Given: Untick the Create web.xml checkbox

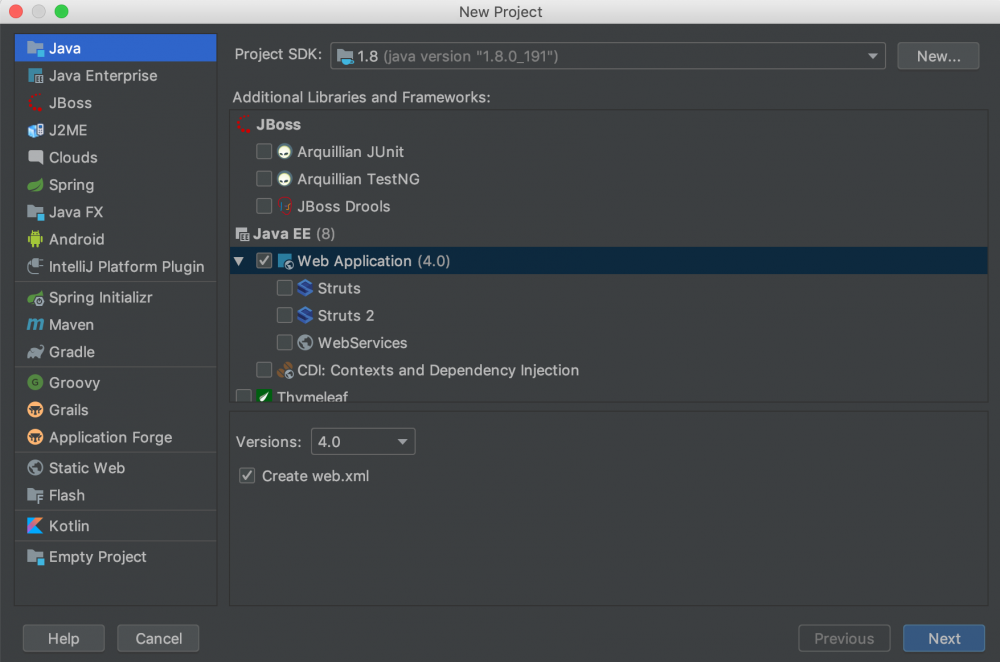Looking at the screenshot, I should coord(247,476).
